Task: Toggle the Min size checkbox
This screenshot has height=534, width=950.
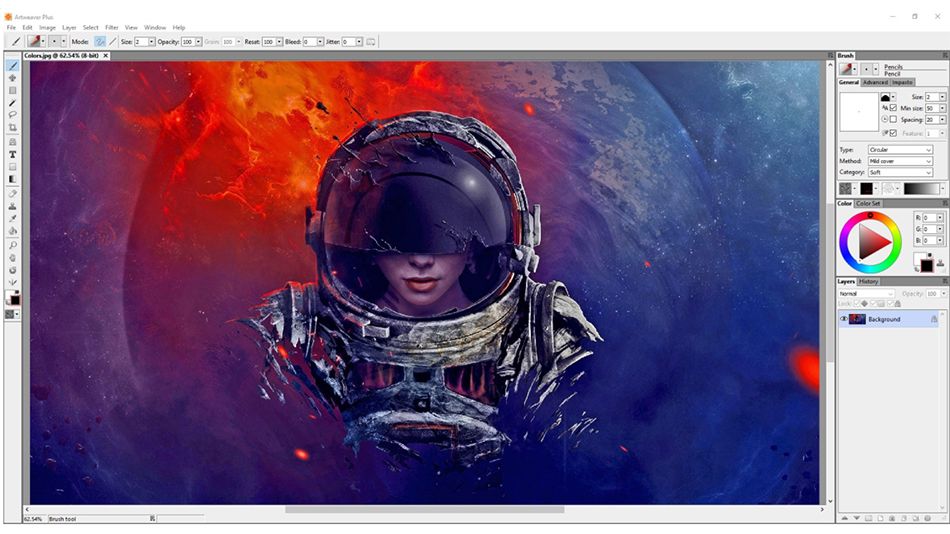Action: tap(893, 108)
